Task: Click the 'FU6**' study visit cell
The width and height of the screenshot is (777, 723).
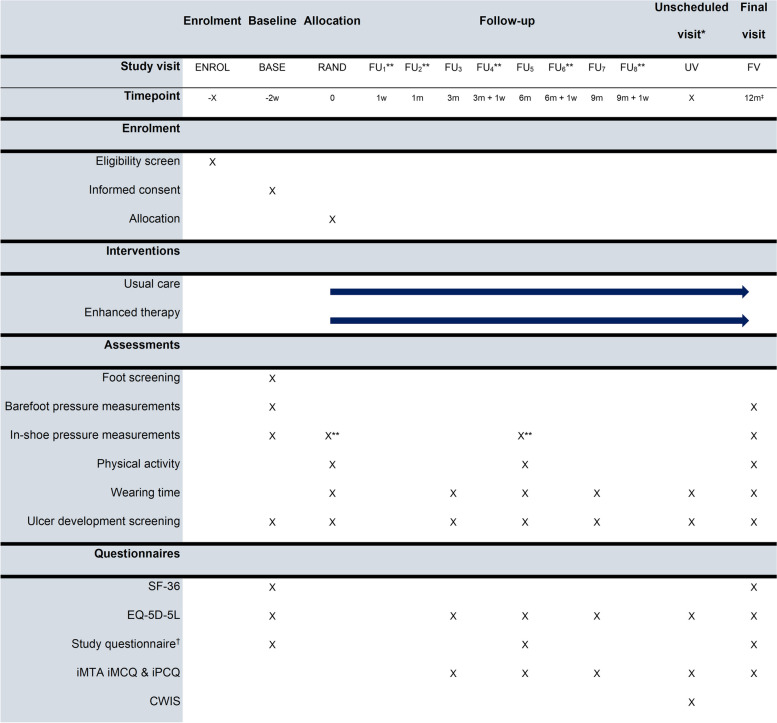Action: click(x=561, y=67)
